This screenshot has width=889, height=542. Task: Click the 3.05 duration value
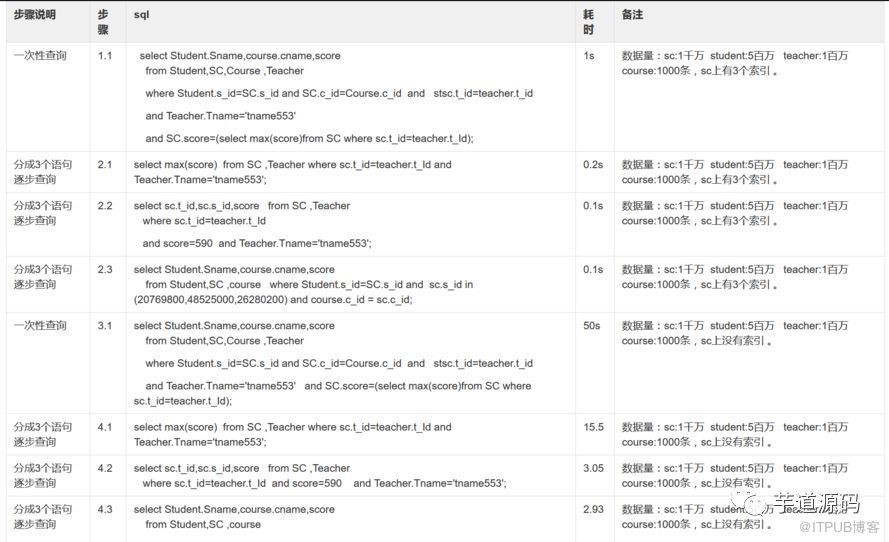click(594, 468)
